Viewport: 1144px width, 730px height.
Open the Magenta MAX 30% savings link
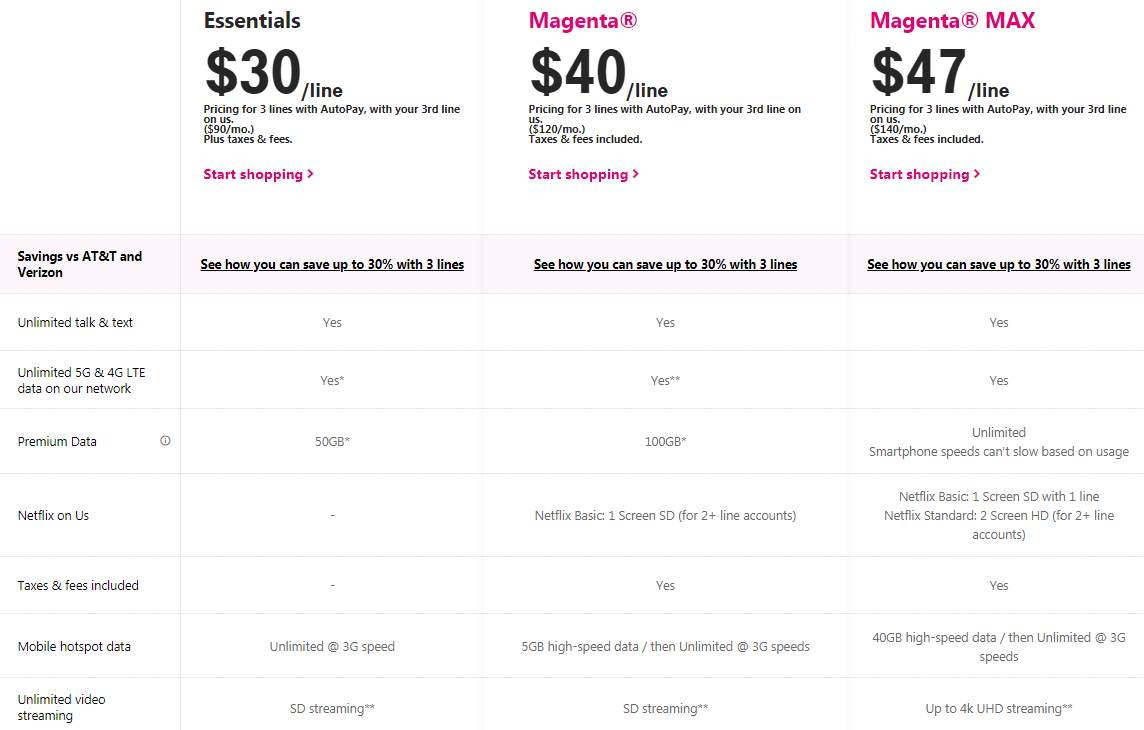[x=998, y=264]
